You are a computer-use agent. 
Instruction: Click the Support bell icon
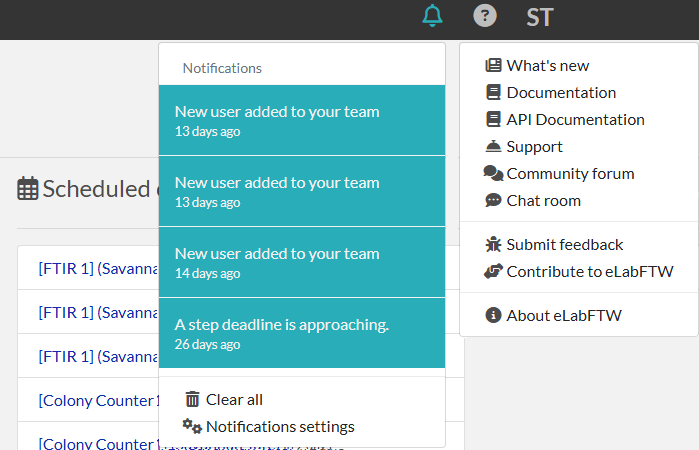pyautogui.click(x=493, y=147)
